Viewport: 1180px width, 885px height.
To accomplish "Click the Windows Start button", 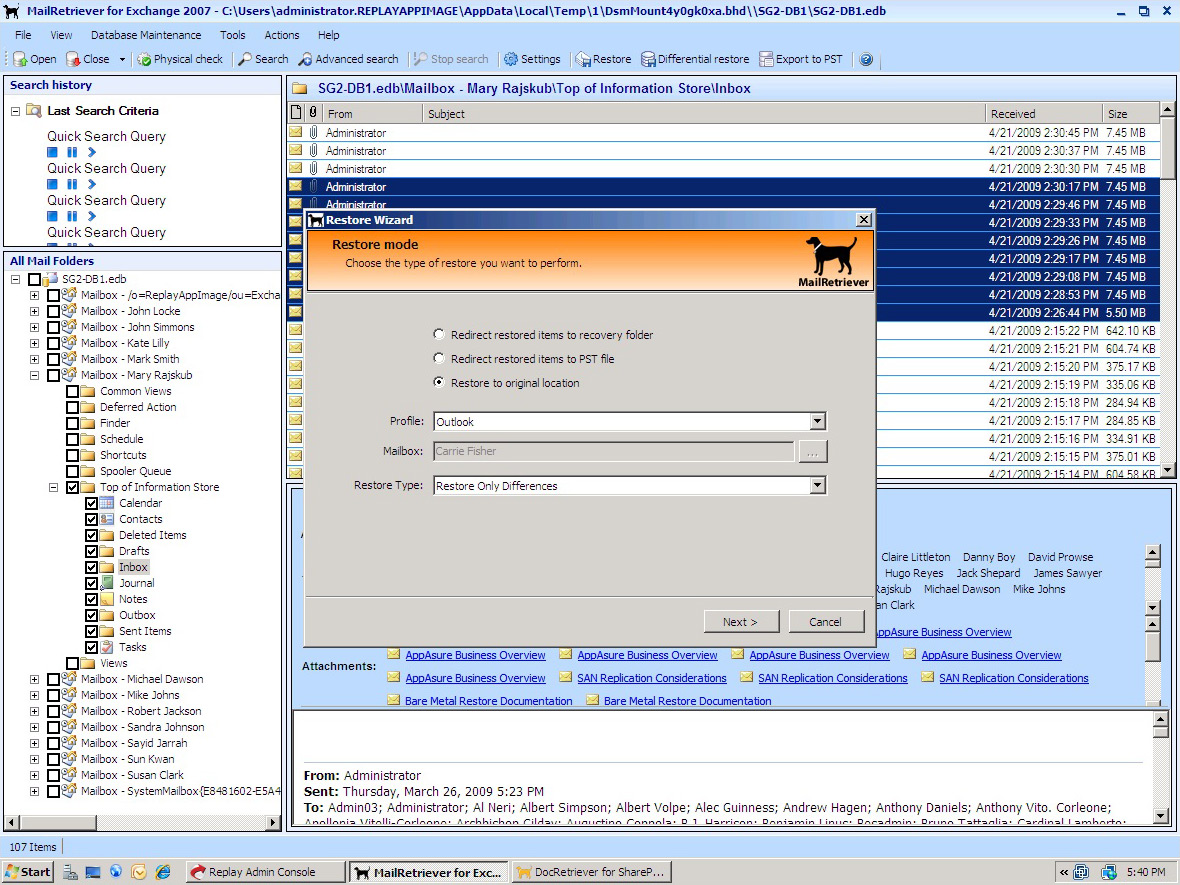I will [27, 872].
